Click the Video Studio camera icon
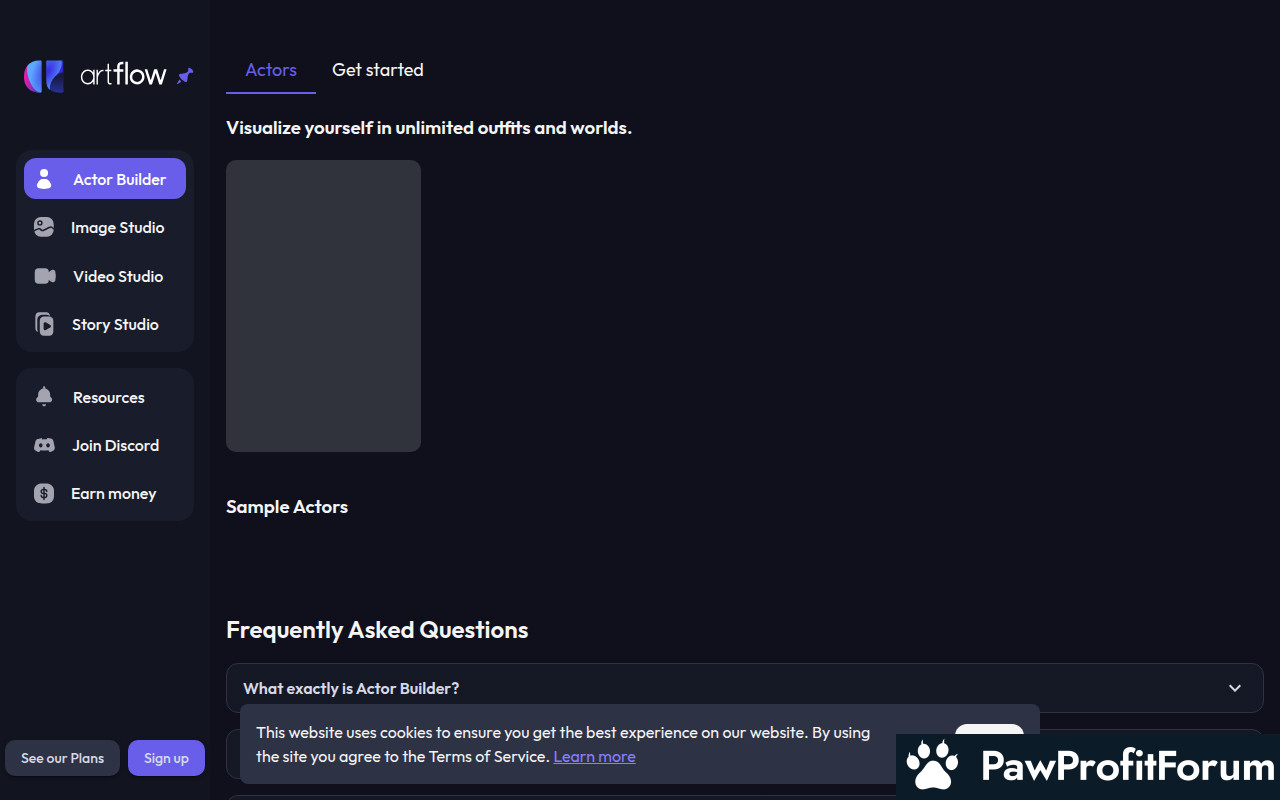The height and width of the screenshot is (800, 1280). pos(45,276)
